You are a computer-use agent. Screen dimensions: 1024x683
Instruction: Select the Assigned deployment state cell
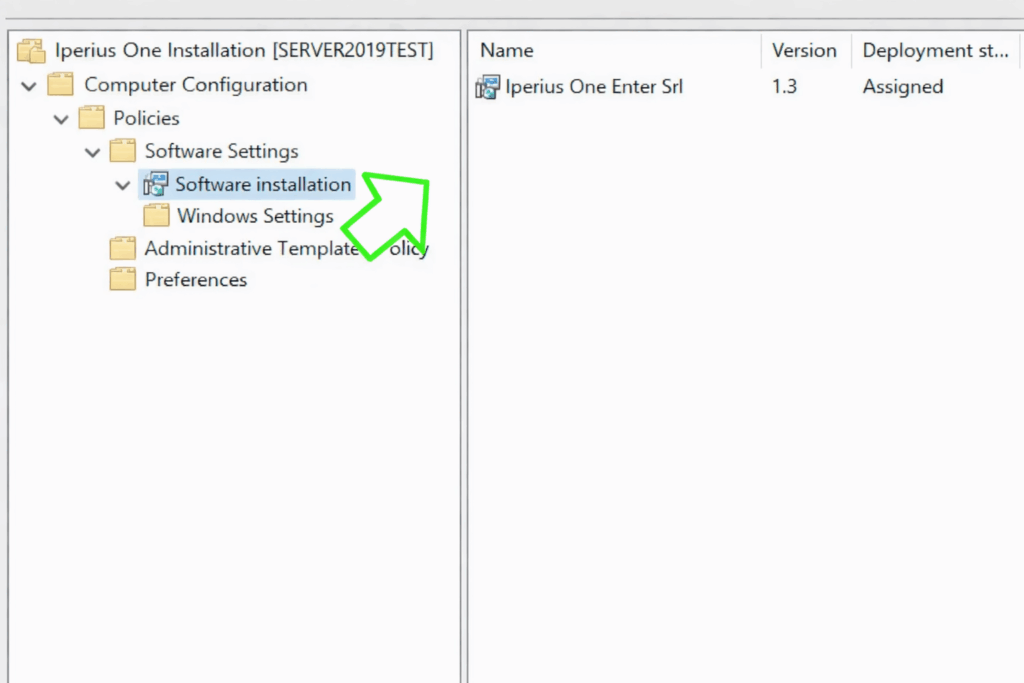[902, 87]
